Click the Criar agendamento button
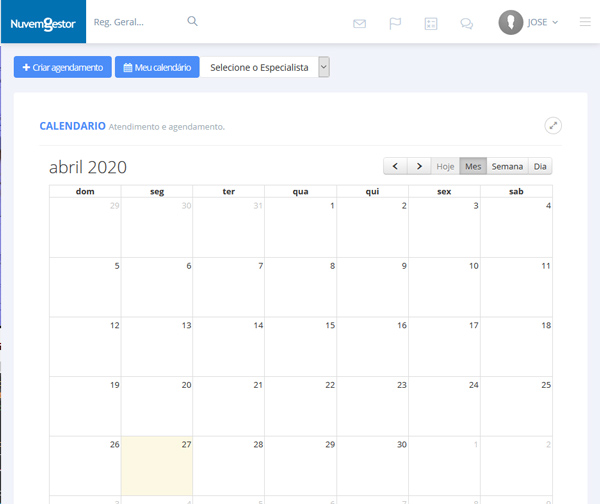Screen dimensions: 600x504 tap(63, 67)
